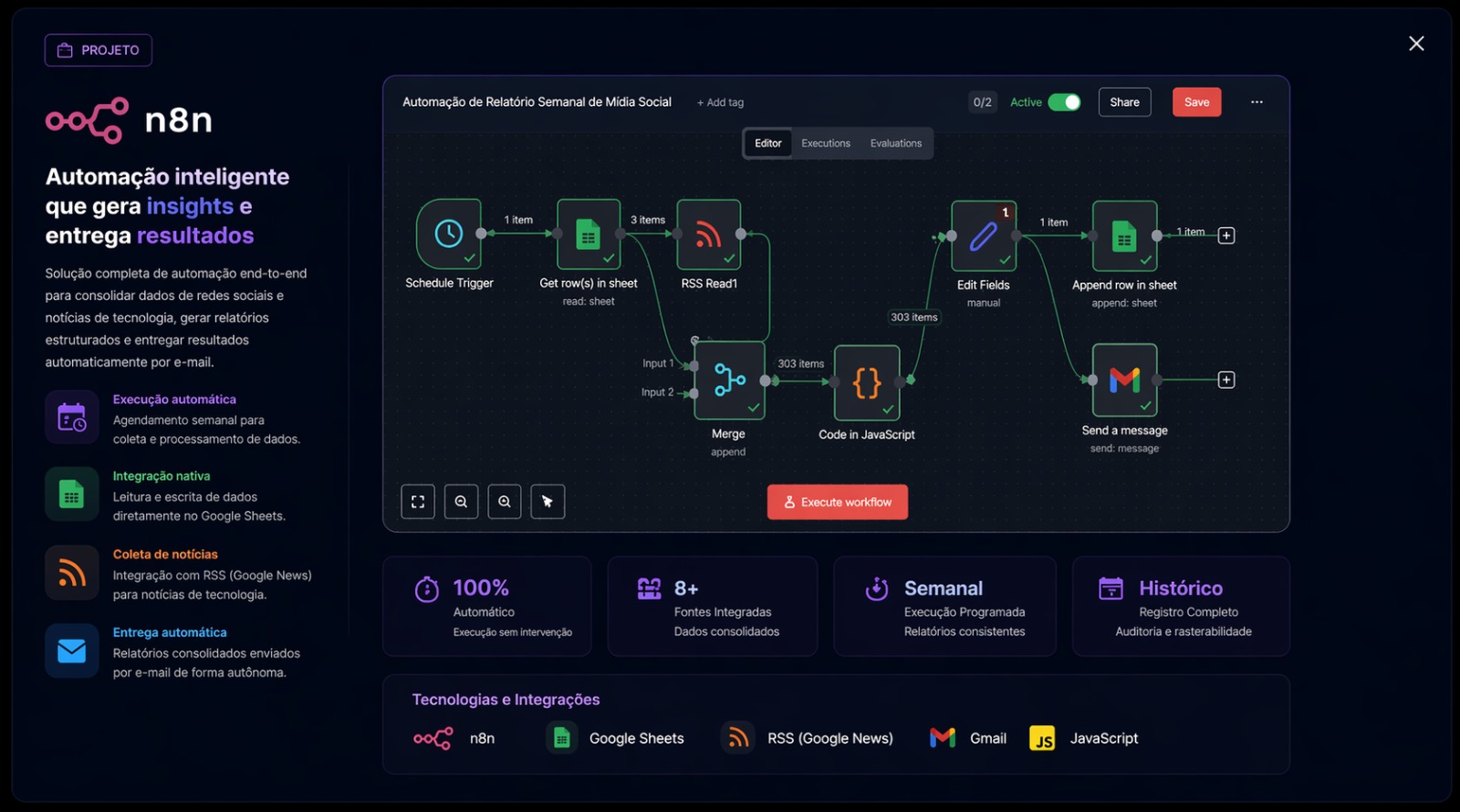Add node after Append row in sheet
Image resolution: width=1460 pixels, height=812 pixels.
tap(1226, 235)
